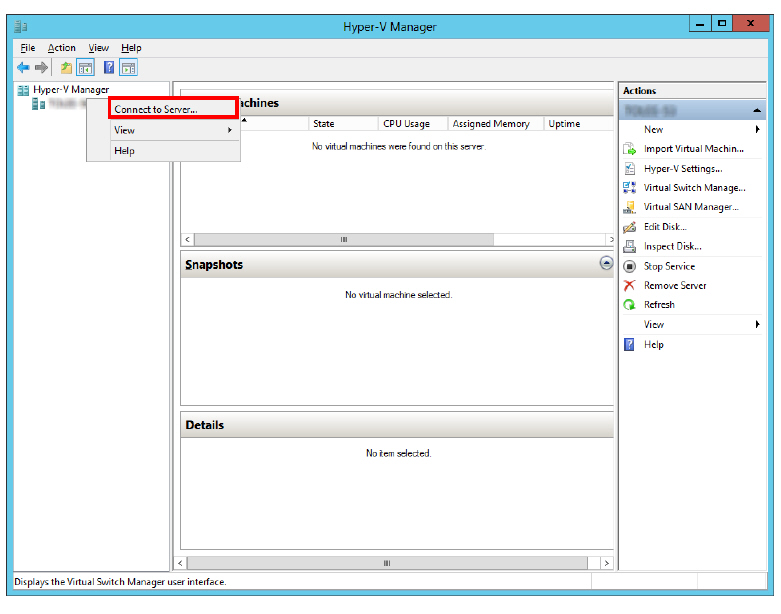Click Import Virtual Machine action
Screen dimensions: 781x614
693,149
